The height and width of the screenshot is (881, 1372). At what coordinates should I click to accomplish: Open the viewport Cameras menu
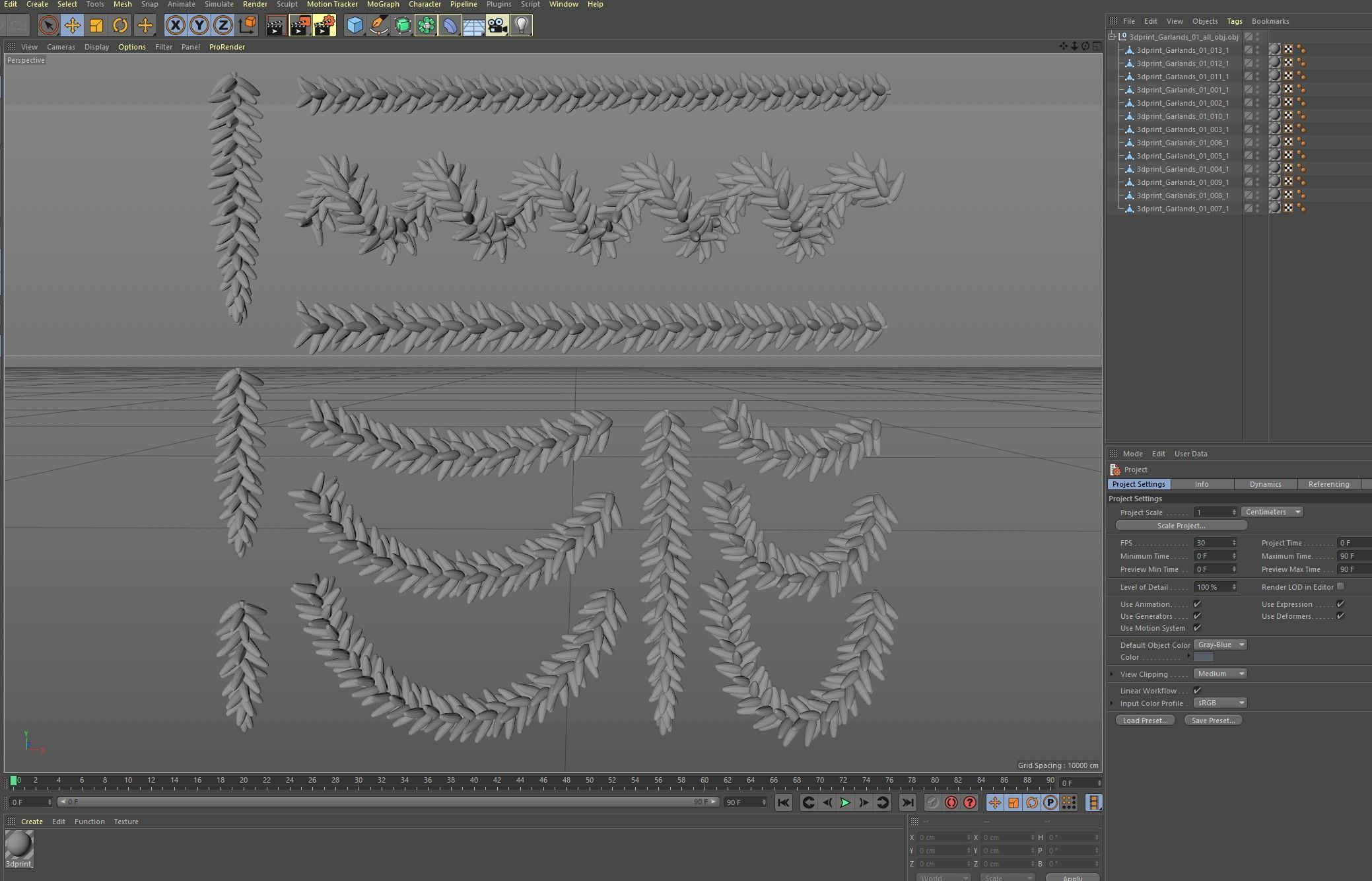[61, 47]
